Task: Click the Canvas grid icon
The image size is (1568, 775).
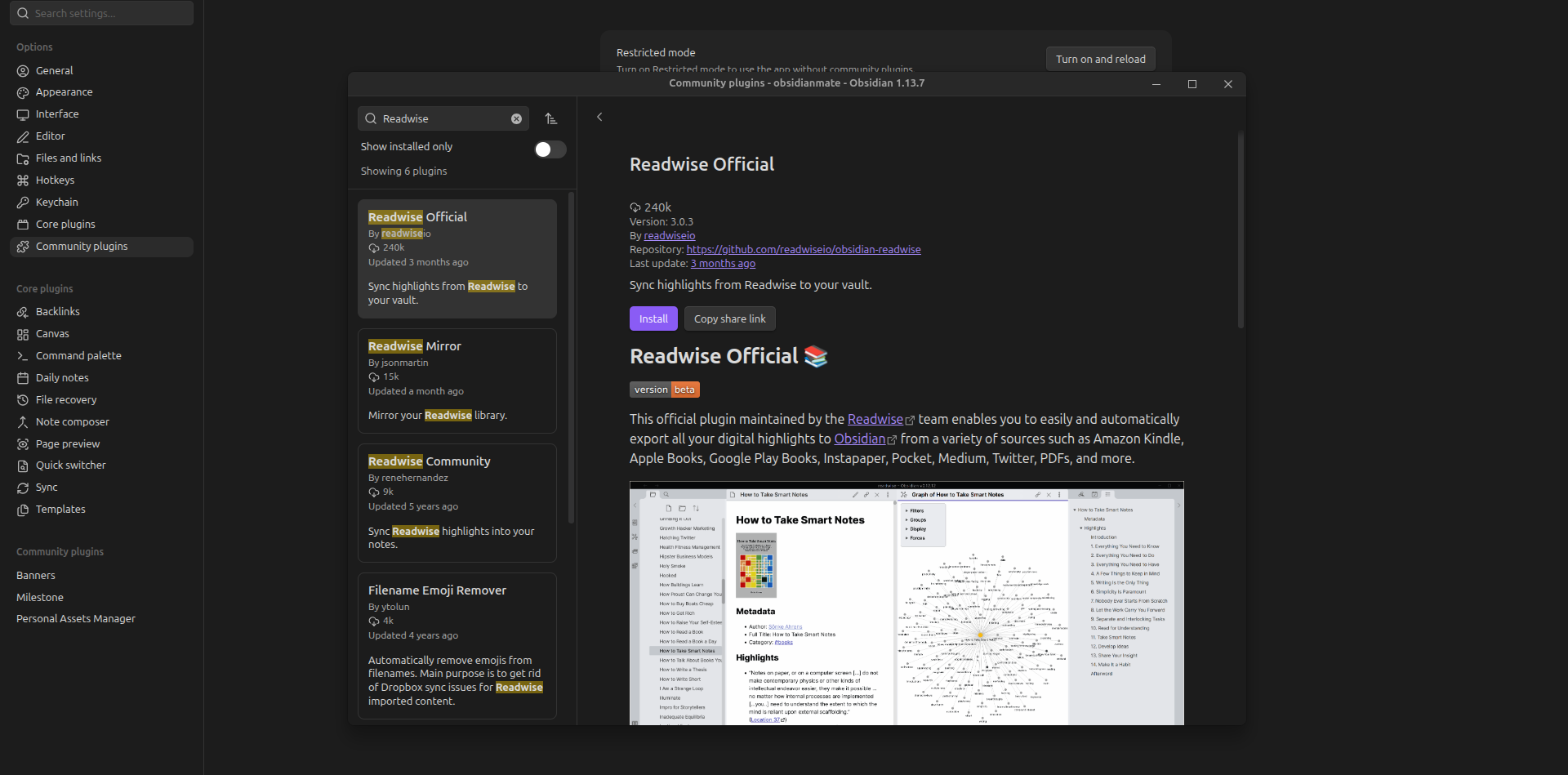Action: coord(23,334)
